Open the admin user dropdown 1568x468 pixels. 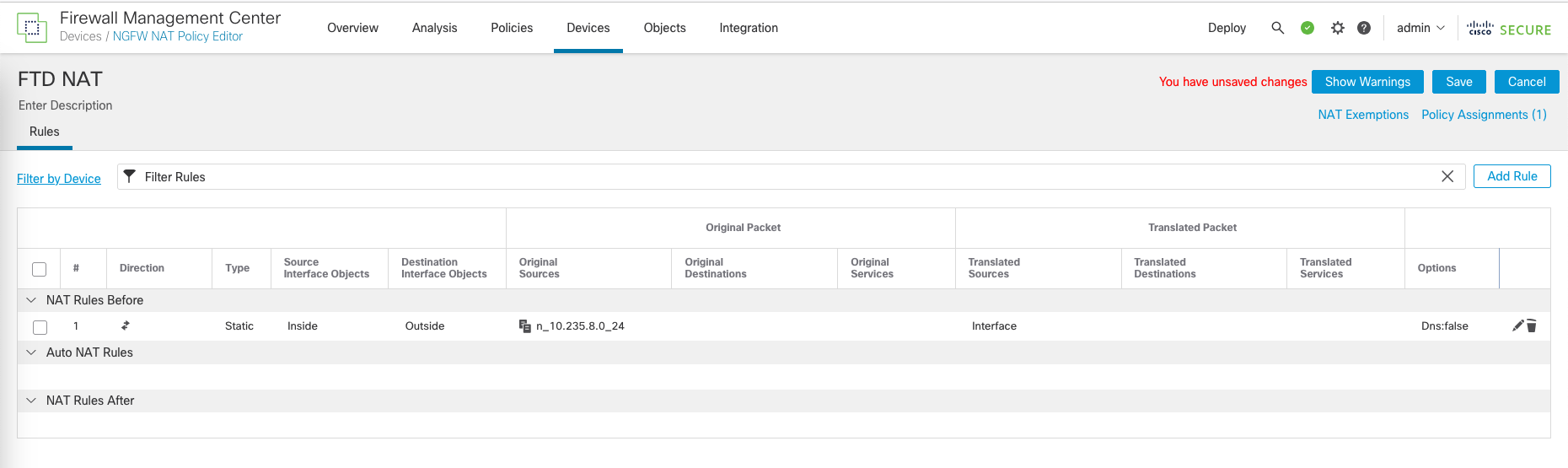[1420, 28]
